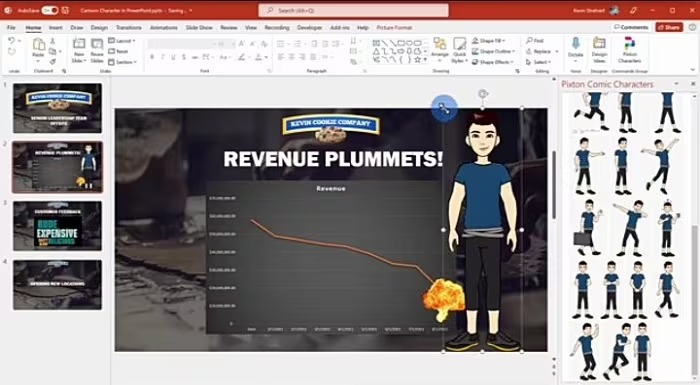Insert the character carrying a briefcase

588,227
